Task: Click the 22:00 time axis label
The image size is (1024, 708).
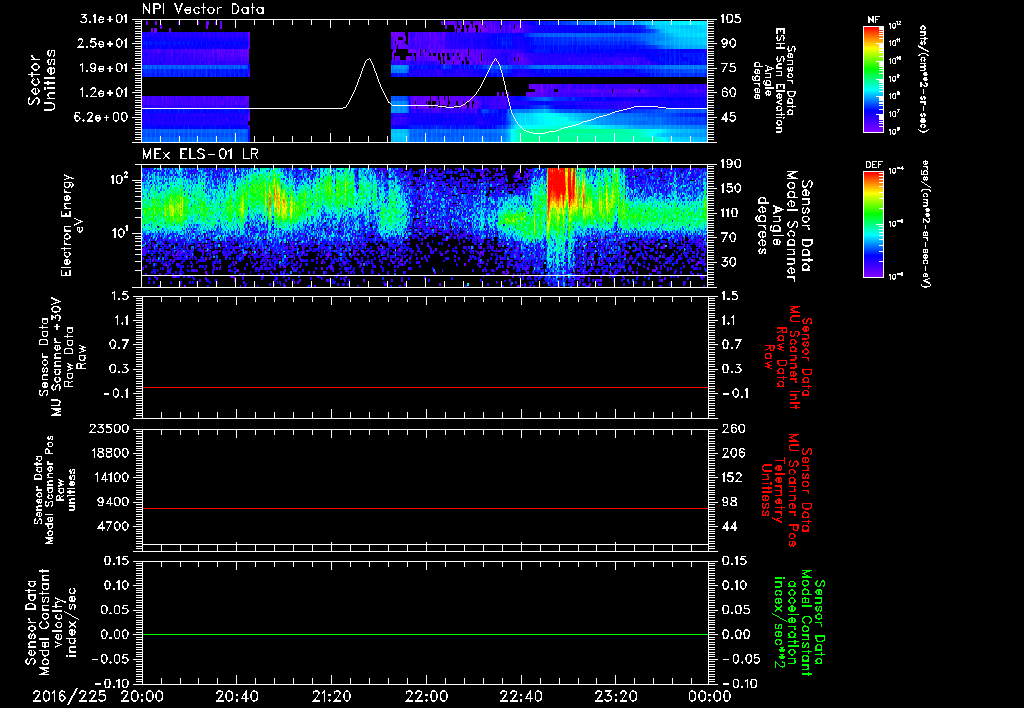Action: point(426,697)
